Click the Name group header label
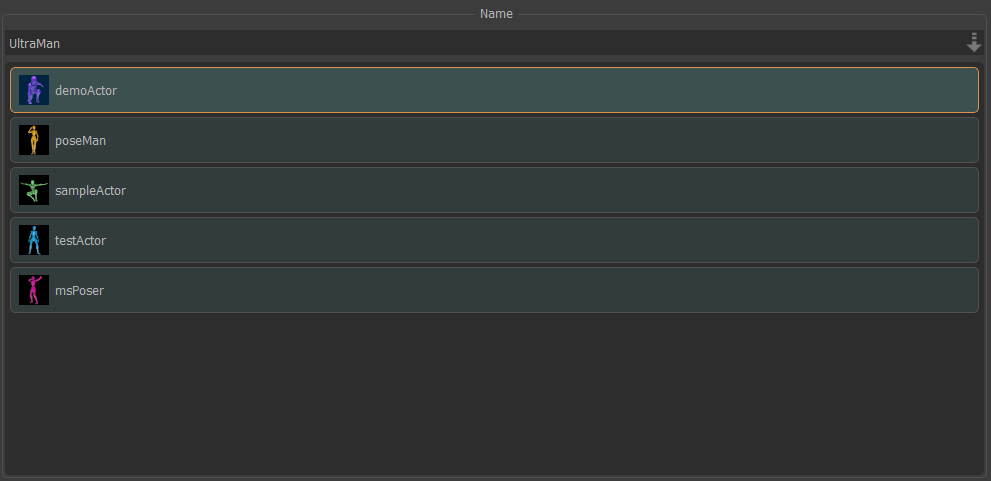Screen dimensions: 991x481 click(496, 14)
